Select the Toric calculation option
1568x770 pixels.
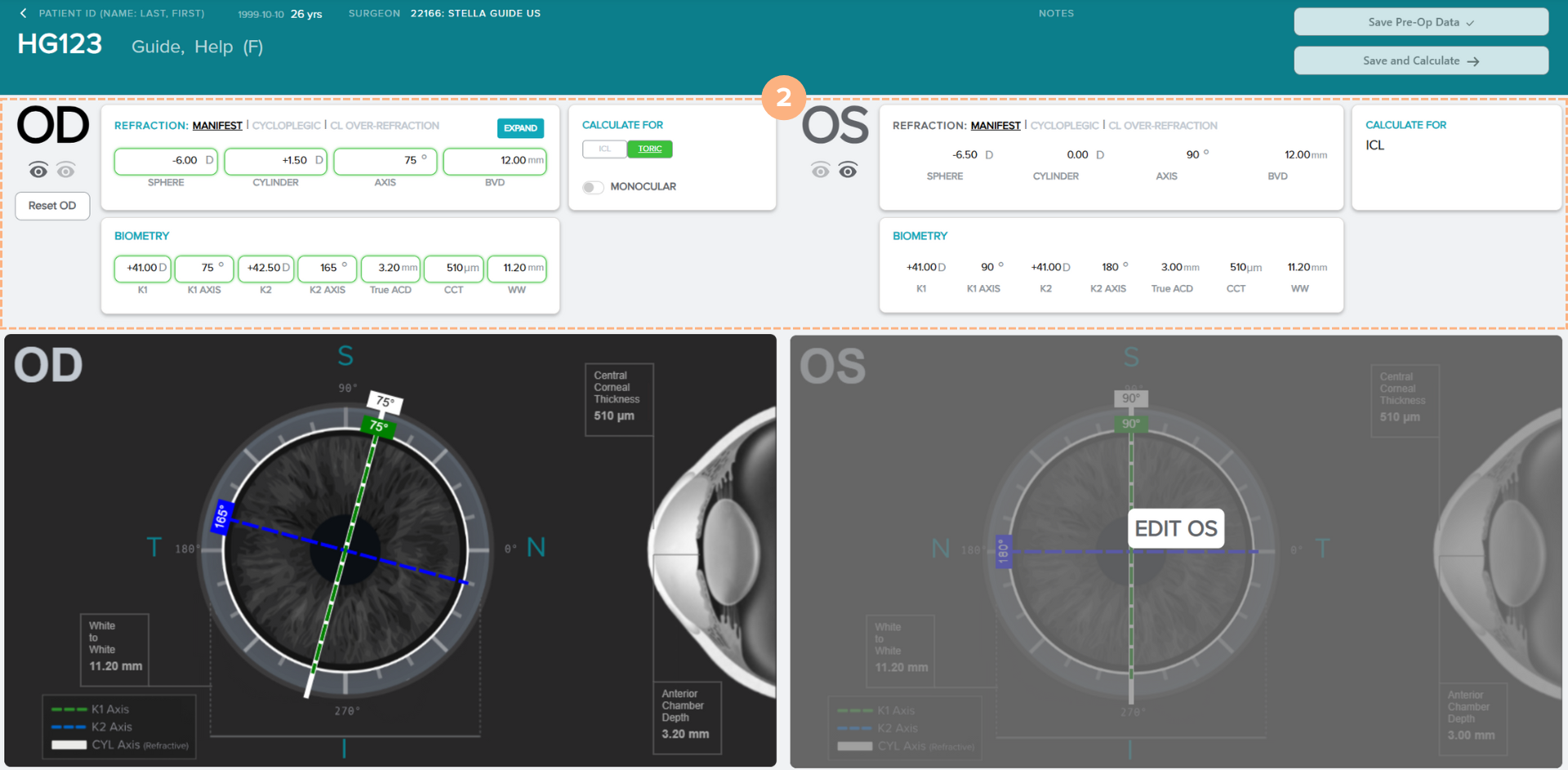click(650, 149)
